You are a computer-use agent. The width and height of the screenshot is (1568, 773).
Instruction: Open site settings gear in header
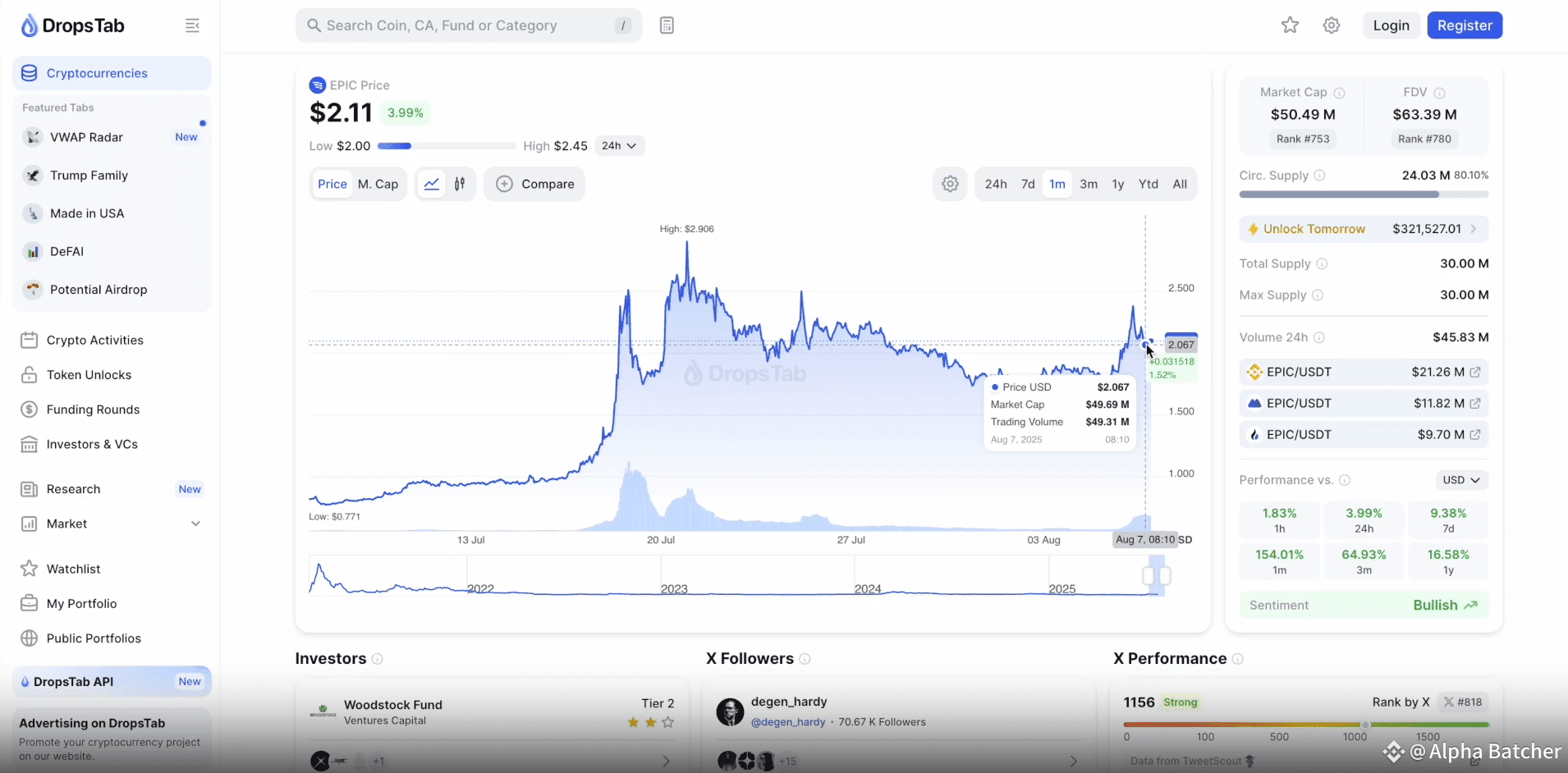point(1332,25)
